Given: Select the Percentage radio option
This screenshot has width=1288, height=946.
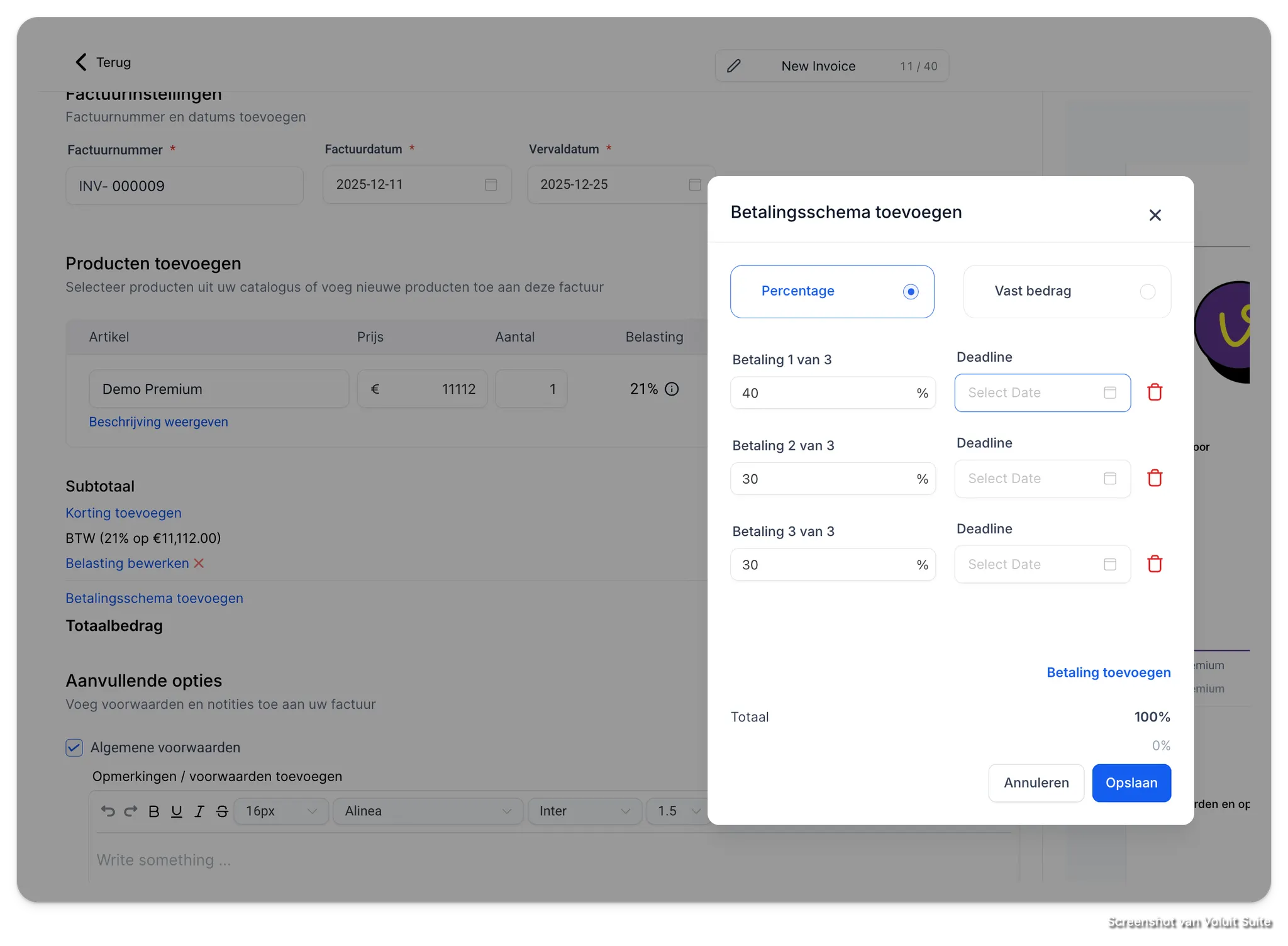Looking at the screenshot, I should click(x=910, y=292).
